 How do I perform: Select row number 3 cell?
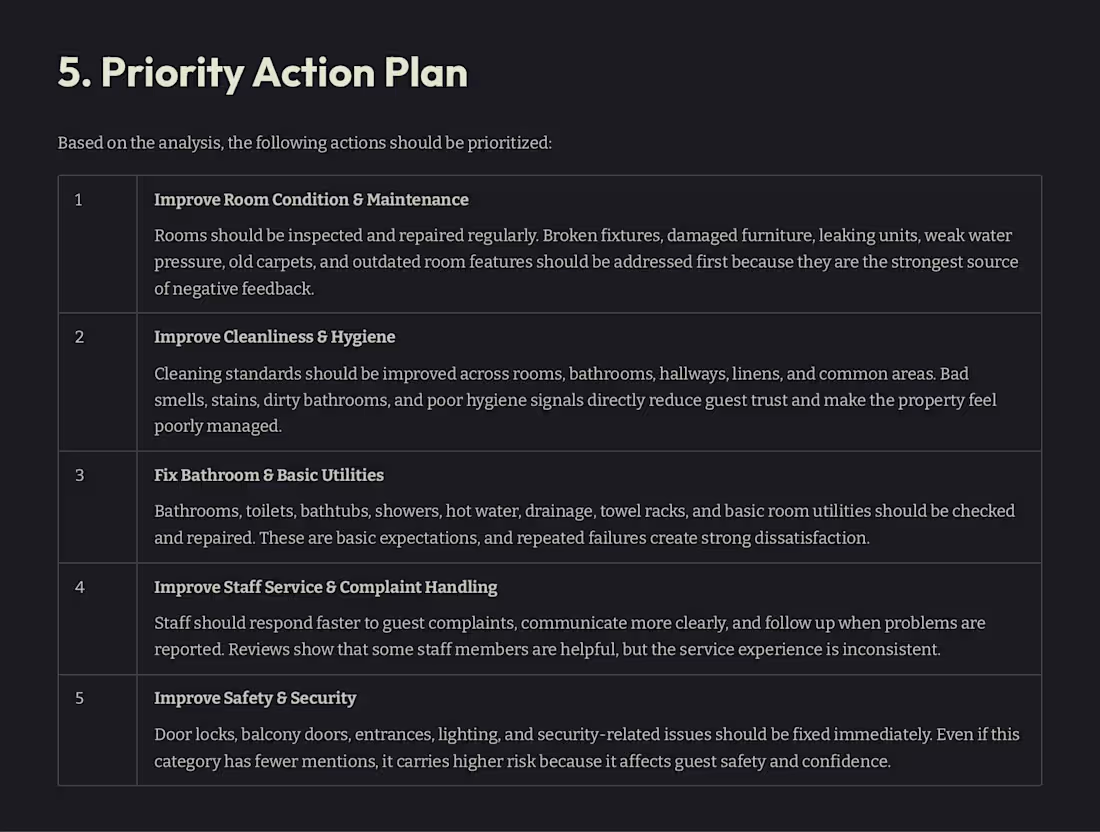point(98,507)
